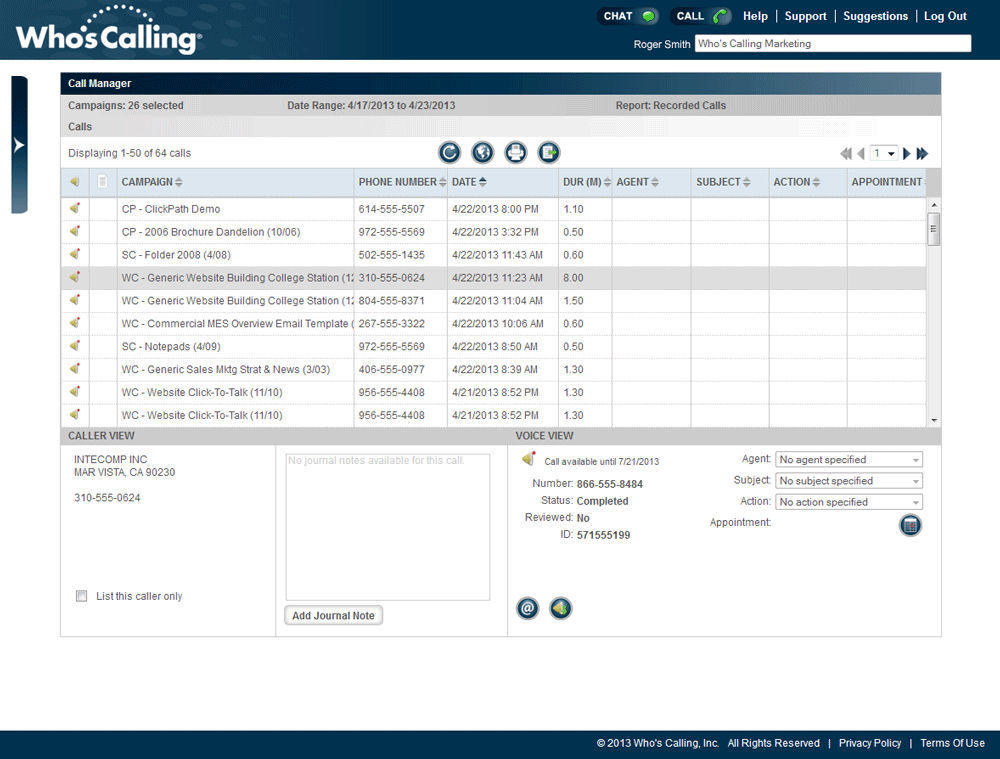Open the Subject dropdown
The image size is (1000, 759).
(849, 480)
